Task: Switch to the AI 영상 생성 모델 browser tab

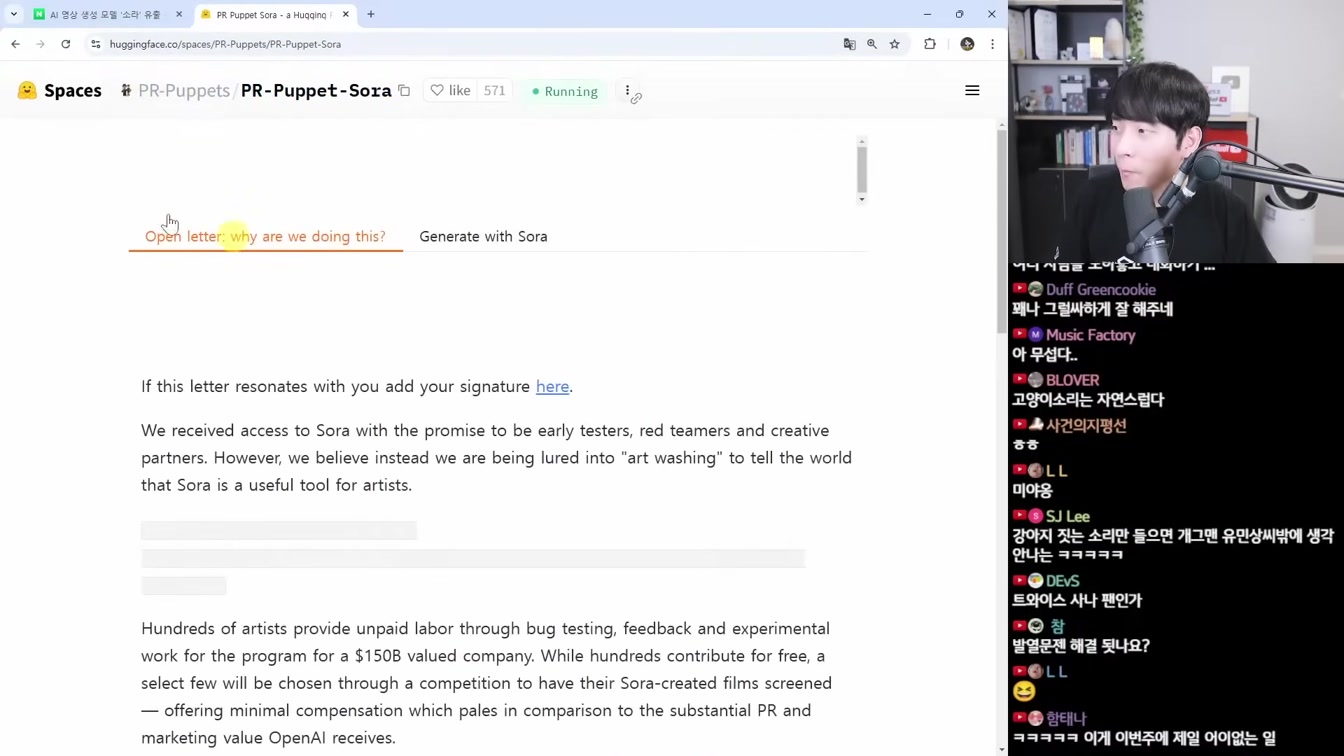Action: (105, 15)
